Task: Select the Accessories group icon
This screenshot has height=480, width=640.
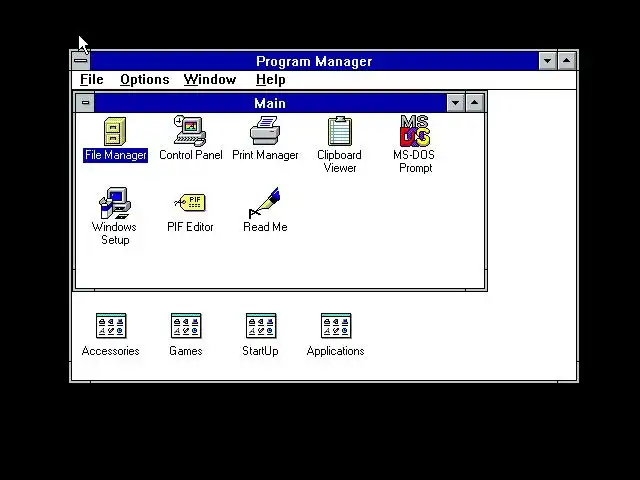Action: (x=111, y=326)
